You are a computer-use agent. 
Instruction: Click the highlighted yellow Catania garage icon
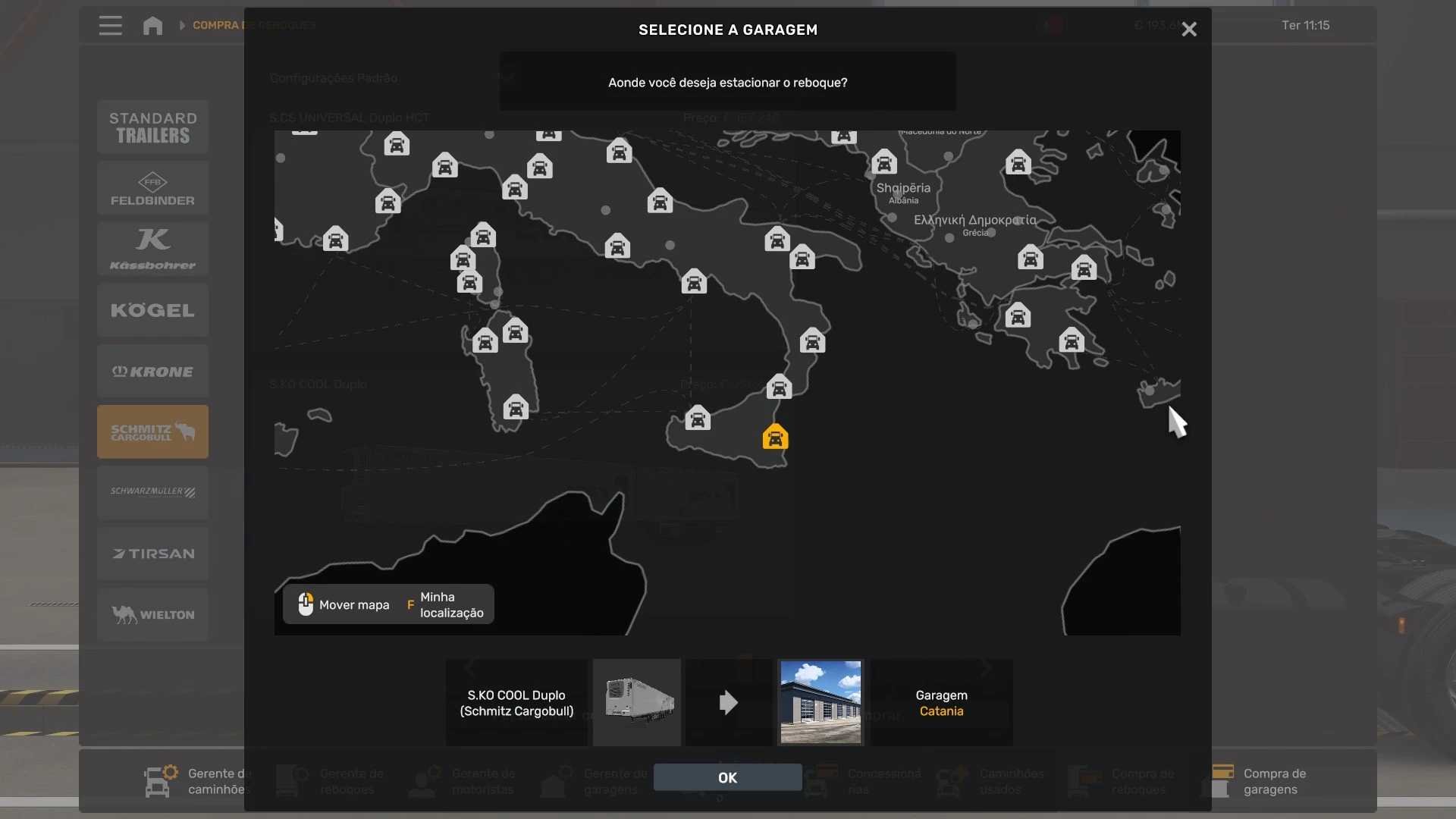point(775,438)
